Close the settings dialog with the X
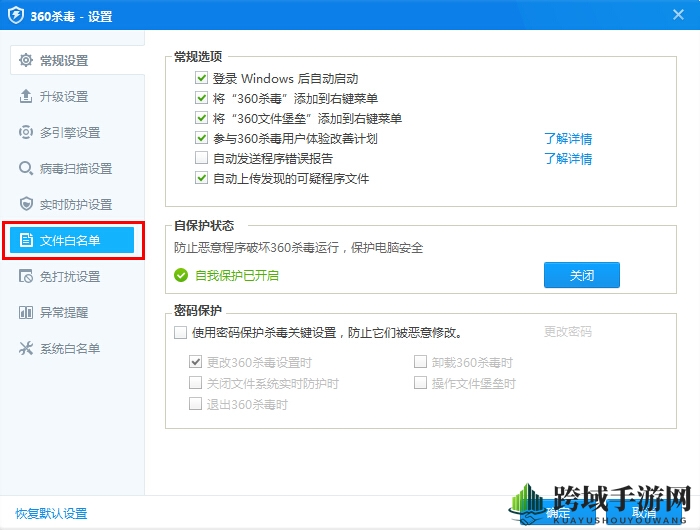Screen dimensions: 700x530 [x=678, y=15]
